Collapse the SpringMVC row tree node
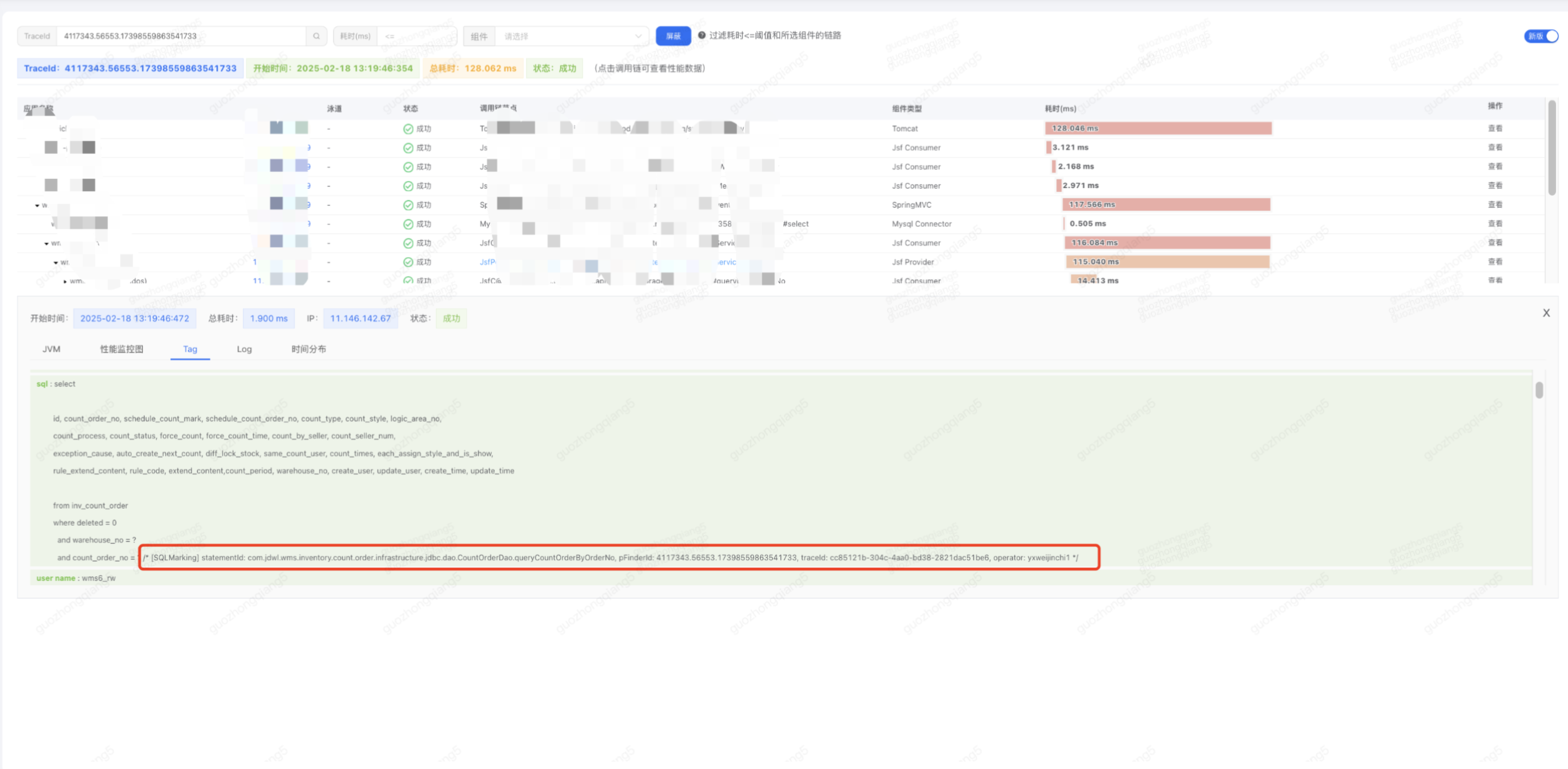The width and height of the screenshot is (1568, 769). tap(37, 206)
